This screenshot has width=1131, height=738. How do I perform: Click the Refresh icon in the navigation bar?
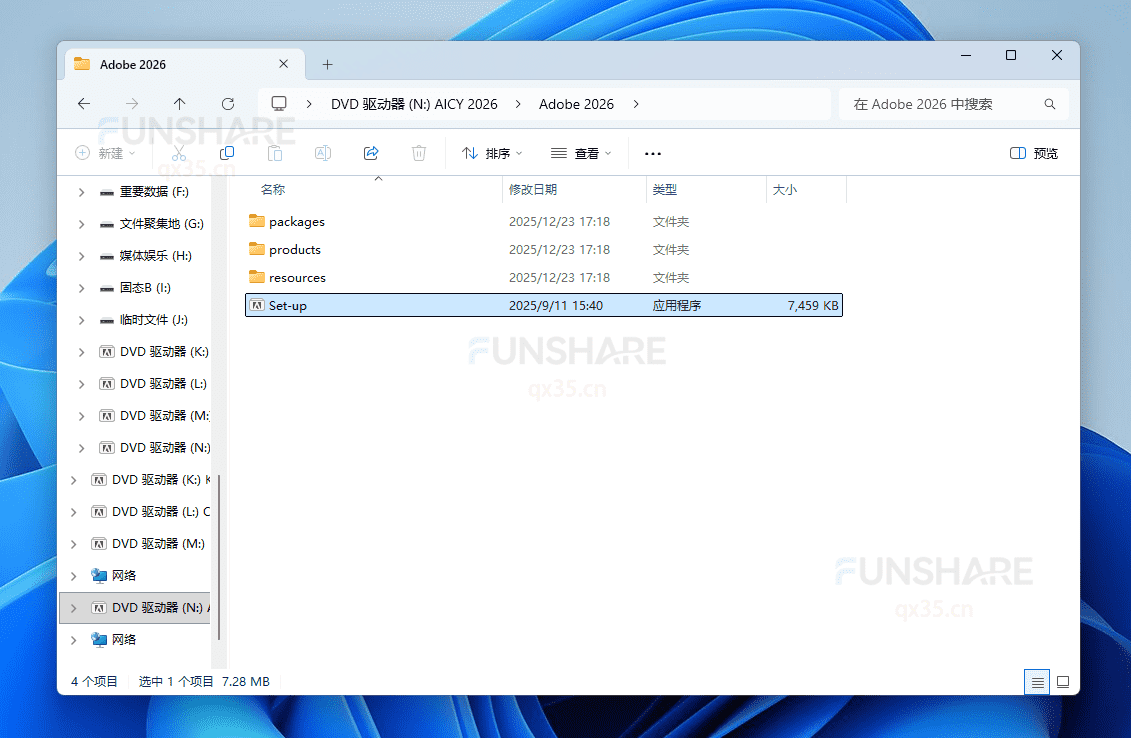tap(228, 103)
